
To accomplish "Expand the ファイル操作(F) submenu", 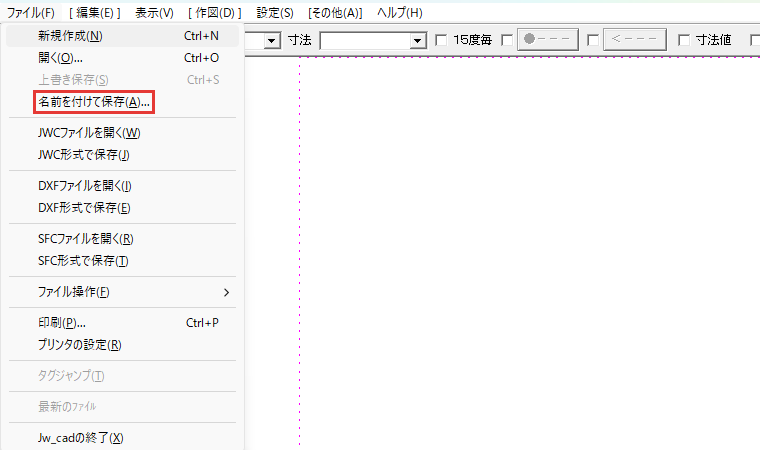I will (122, 292).
